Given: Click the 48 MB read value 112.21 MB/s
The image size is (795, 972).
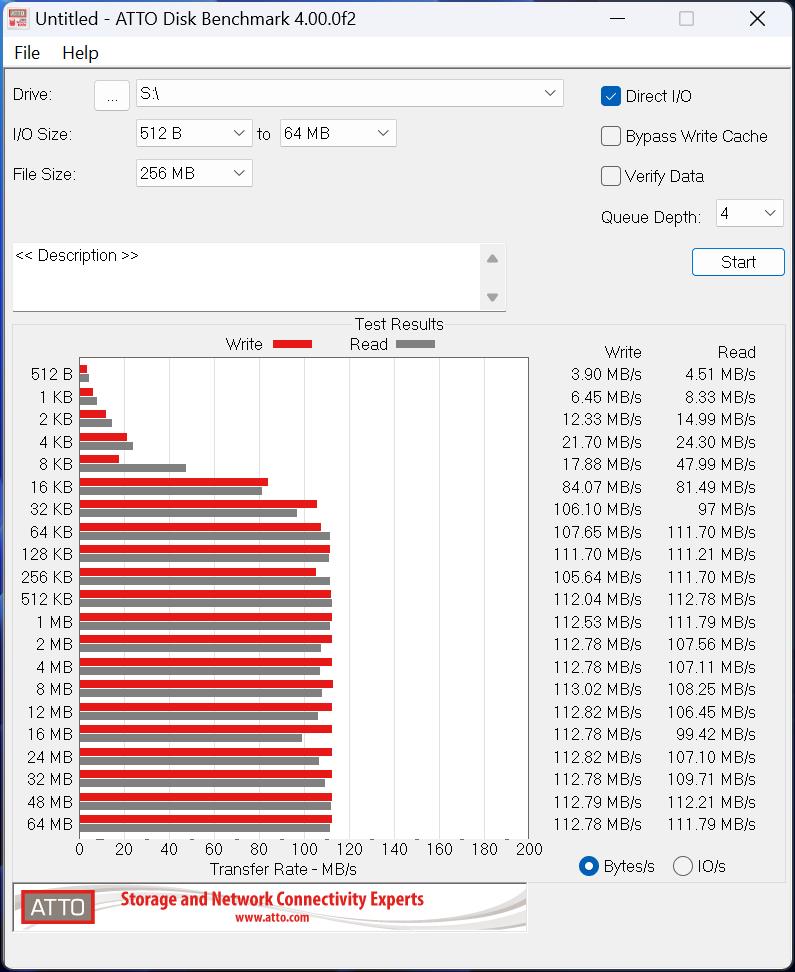Looking at the screenshot, I should (x=711, y=802).
